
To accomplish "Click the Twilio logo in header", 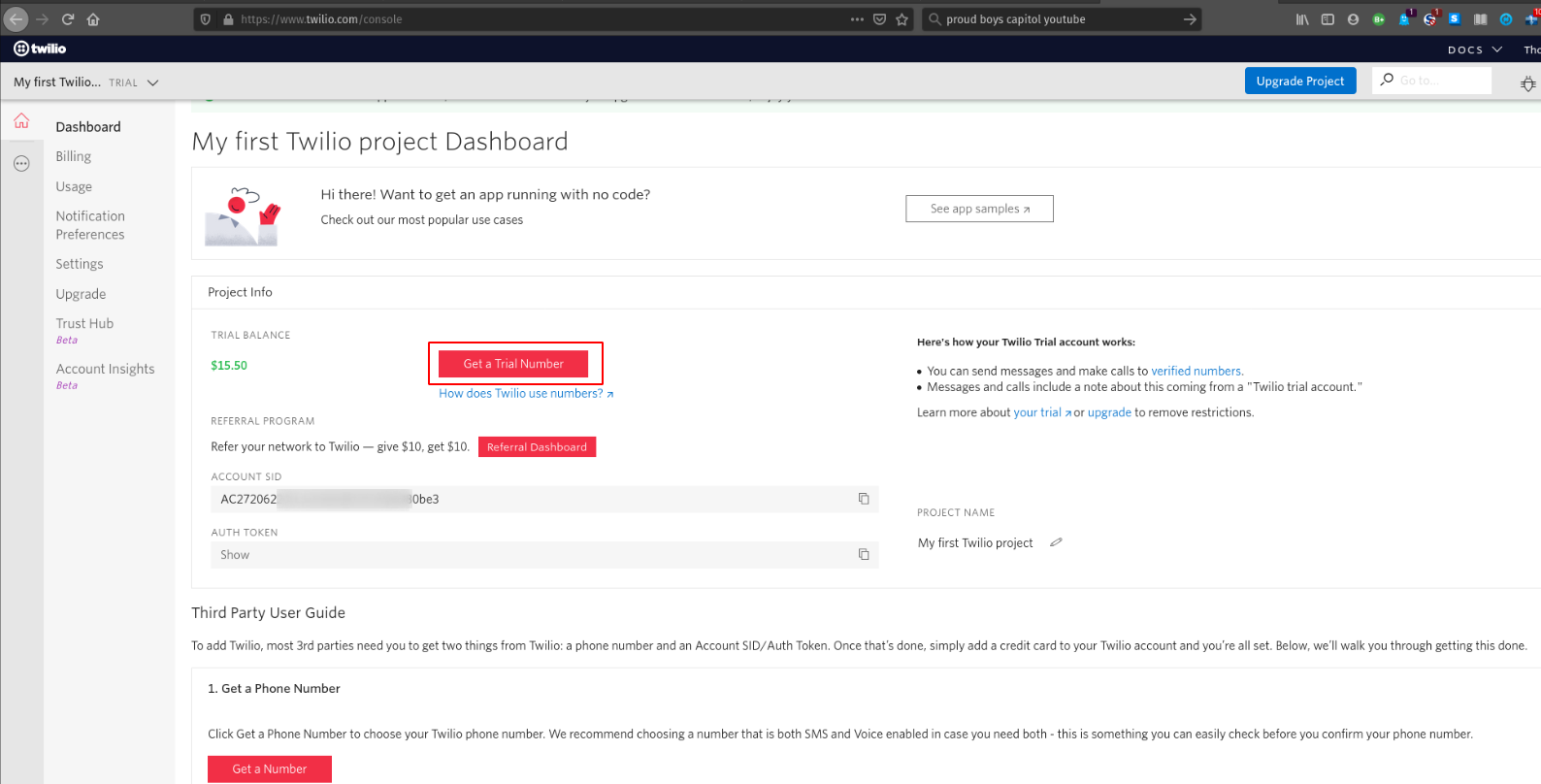I will click(x=40, y=49).
